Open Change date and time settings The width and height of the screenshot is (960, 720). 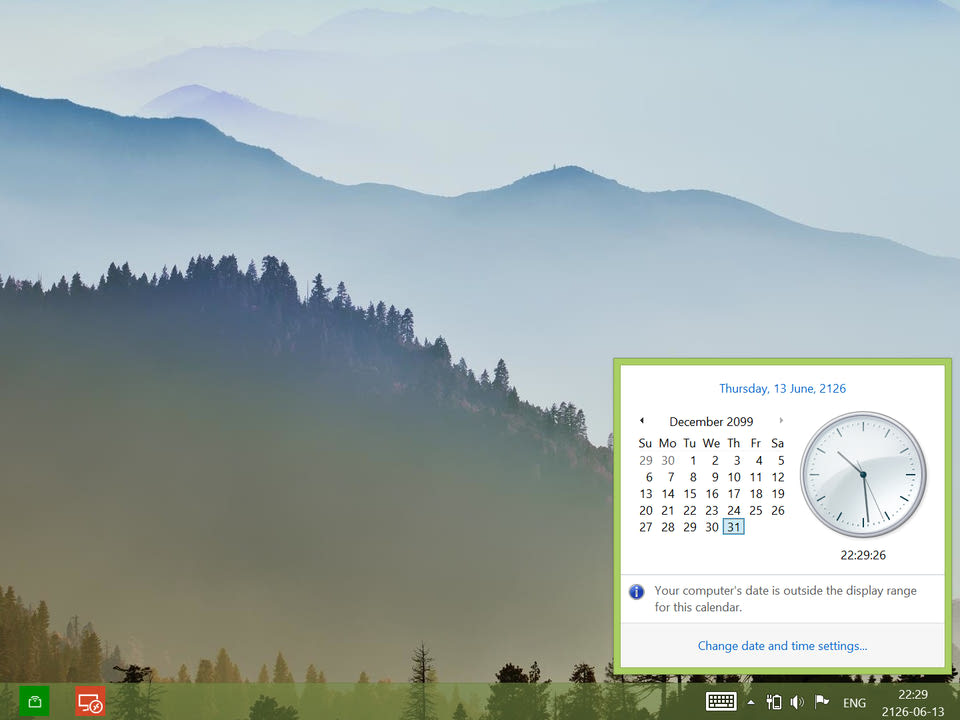tap(783, 645)
